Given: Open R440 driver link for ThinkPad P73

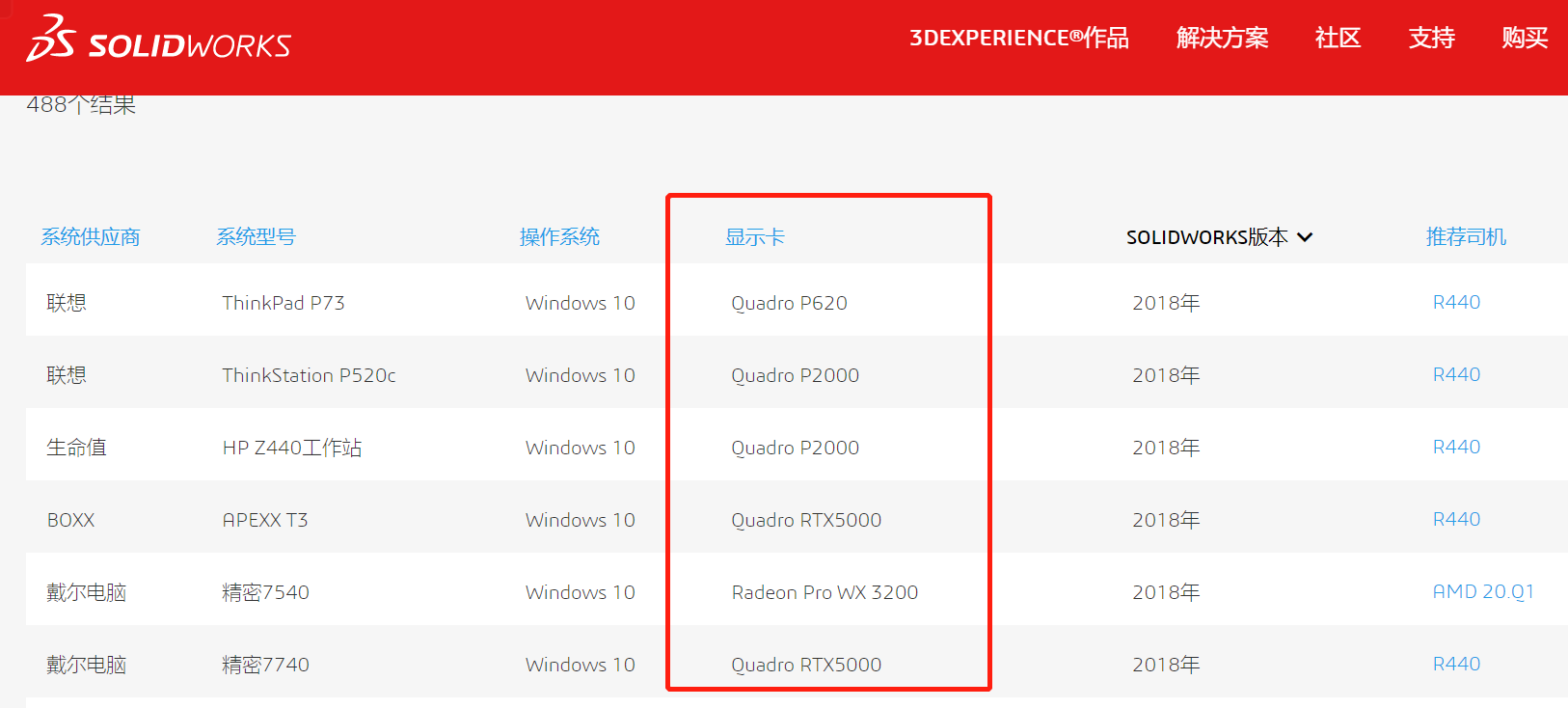Looking at the screenshot, I should click(x=1456, y=302).
